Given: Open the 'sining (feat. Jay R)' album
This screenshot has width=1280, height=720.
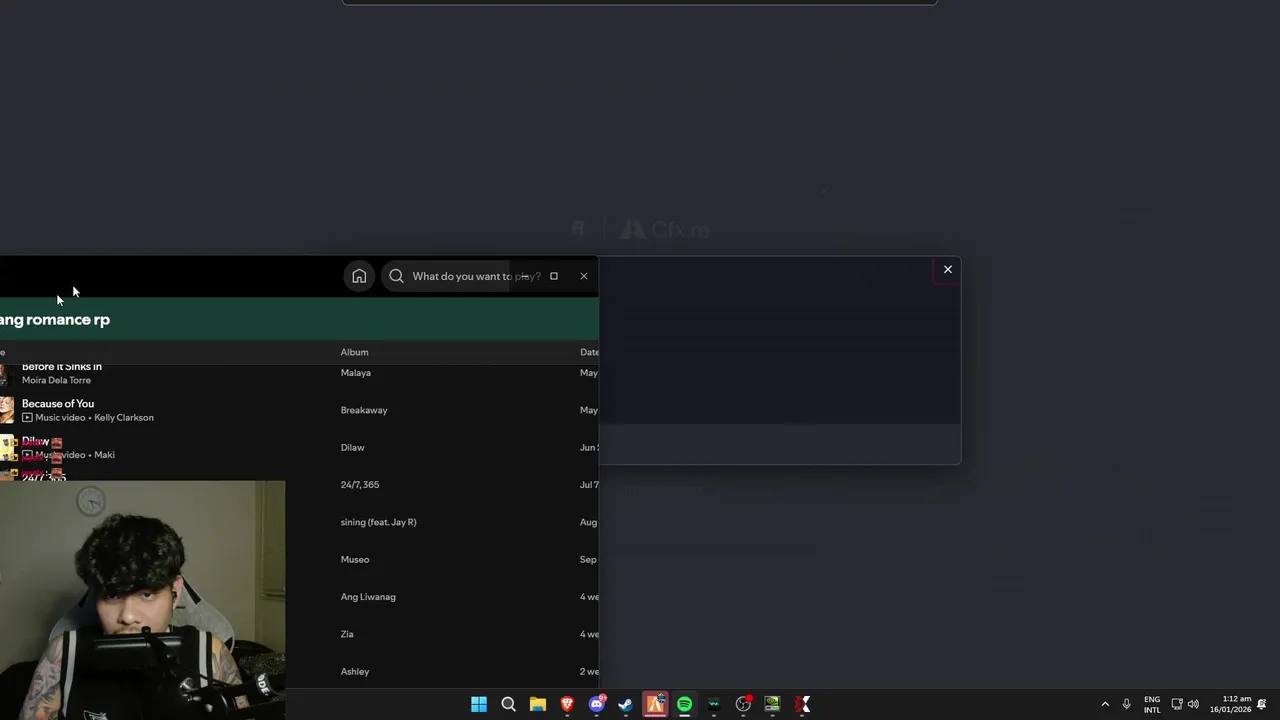Looking at the screenshot, I should (x=378, y=522).
